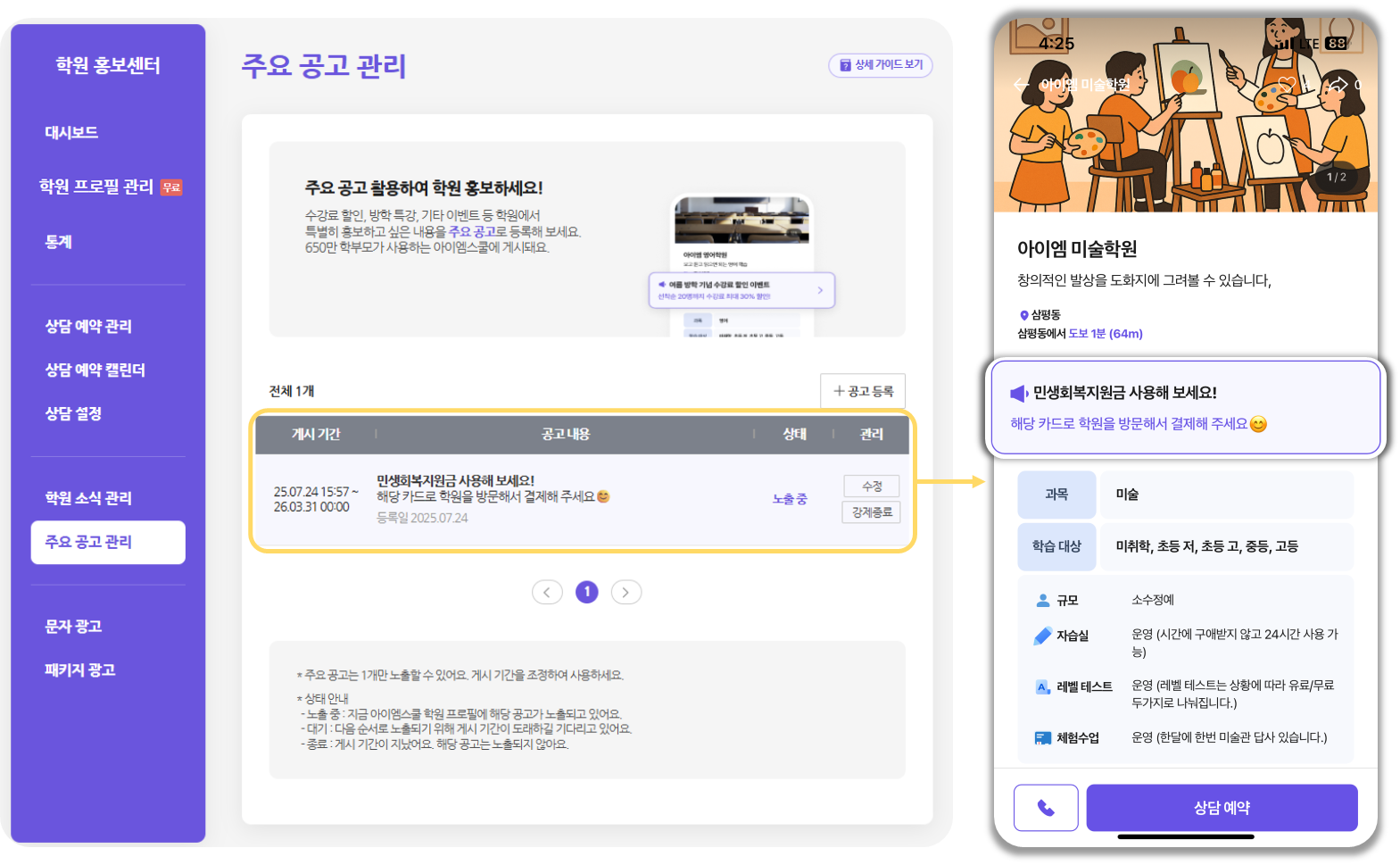Click the 도보 1분 (64m) link
The width and height of the screenshot is (1400, 865).
[1106, 333]
